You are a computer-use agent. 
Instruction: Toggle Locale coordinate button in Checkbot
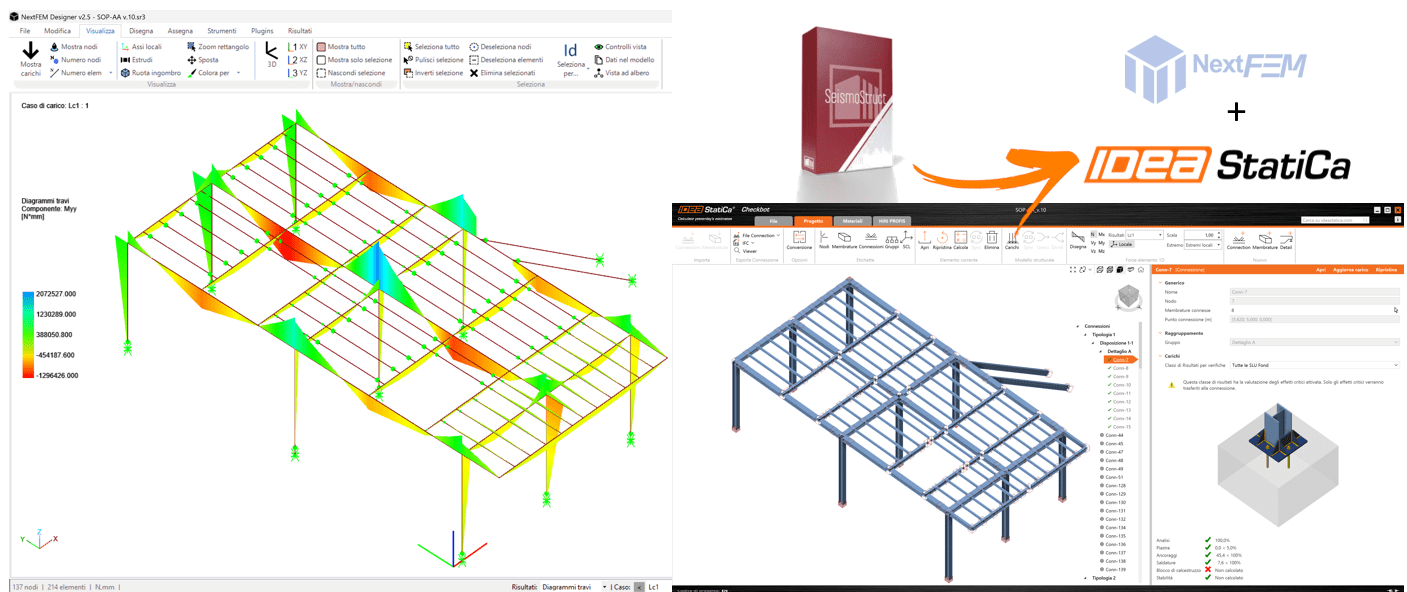pos(1122,244)
